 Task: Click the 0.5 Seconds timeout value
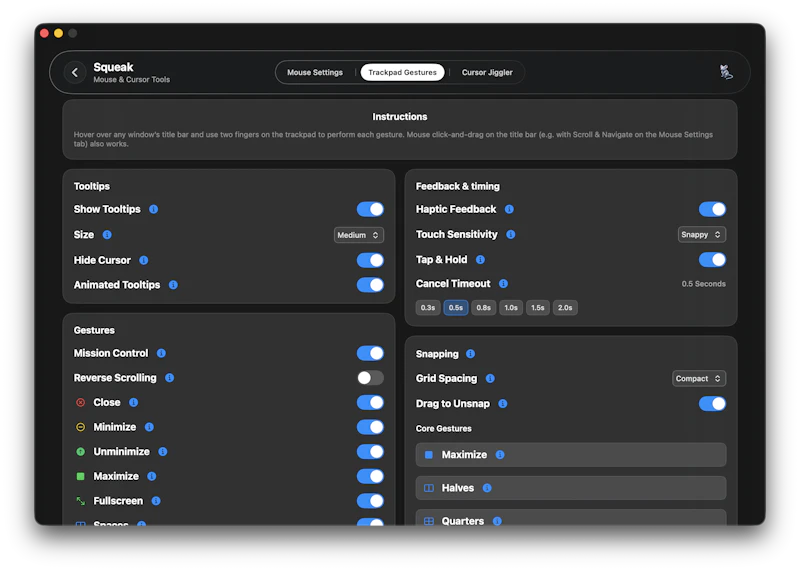[704, 284]
